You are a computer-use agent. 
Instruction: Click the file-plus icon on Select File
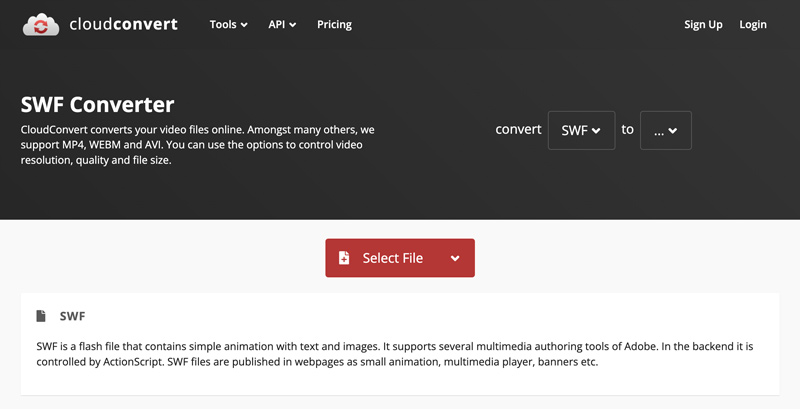click(x=344, y=258)
